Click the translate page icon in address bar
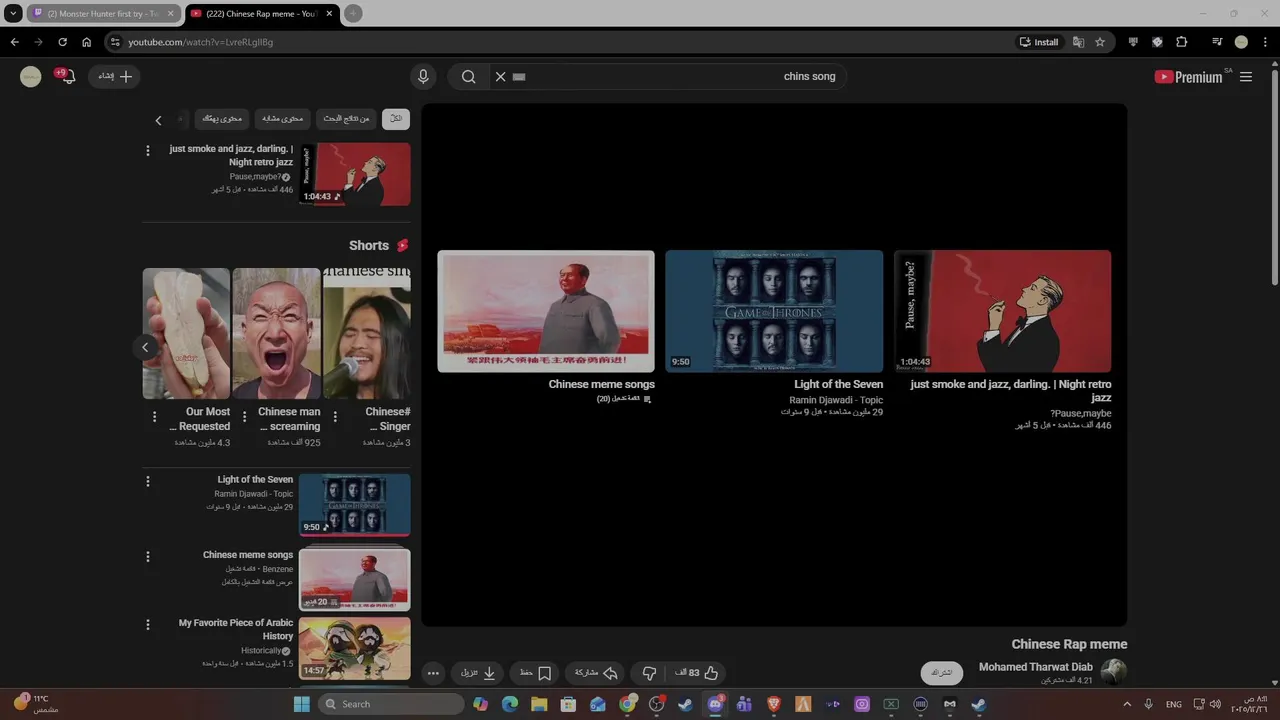 click(1078, 42)
